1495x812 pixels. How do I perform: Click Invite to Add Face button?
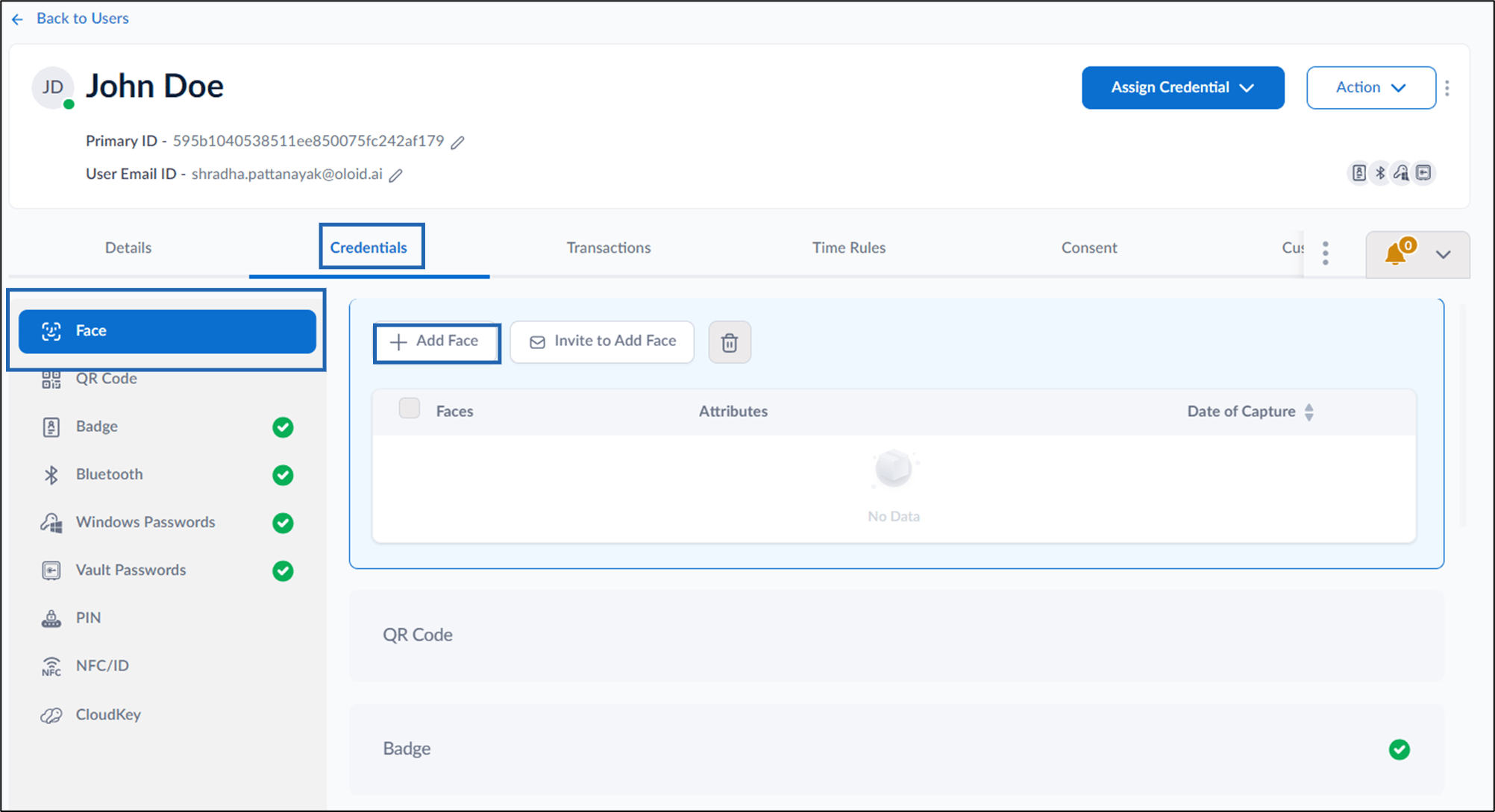pyautogui.click(x=602, y=342)
